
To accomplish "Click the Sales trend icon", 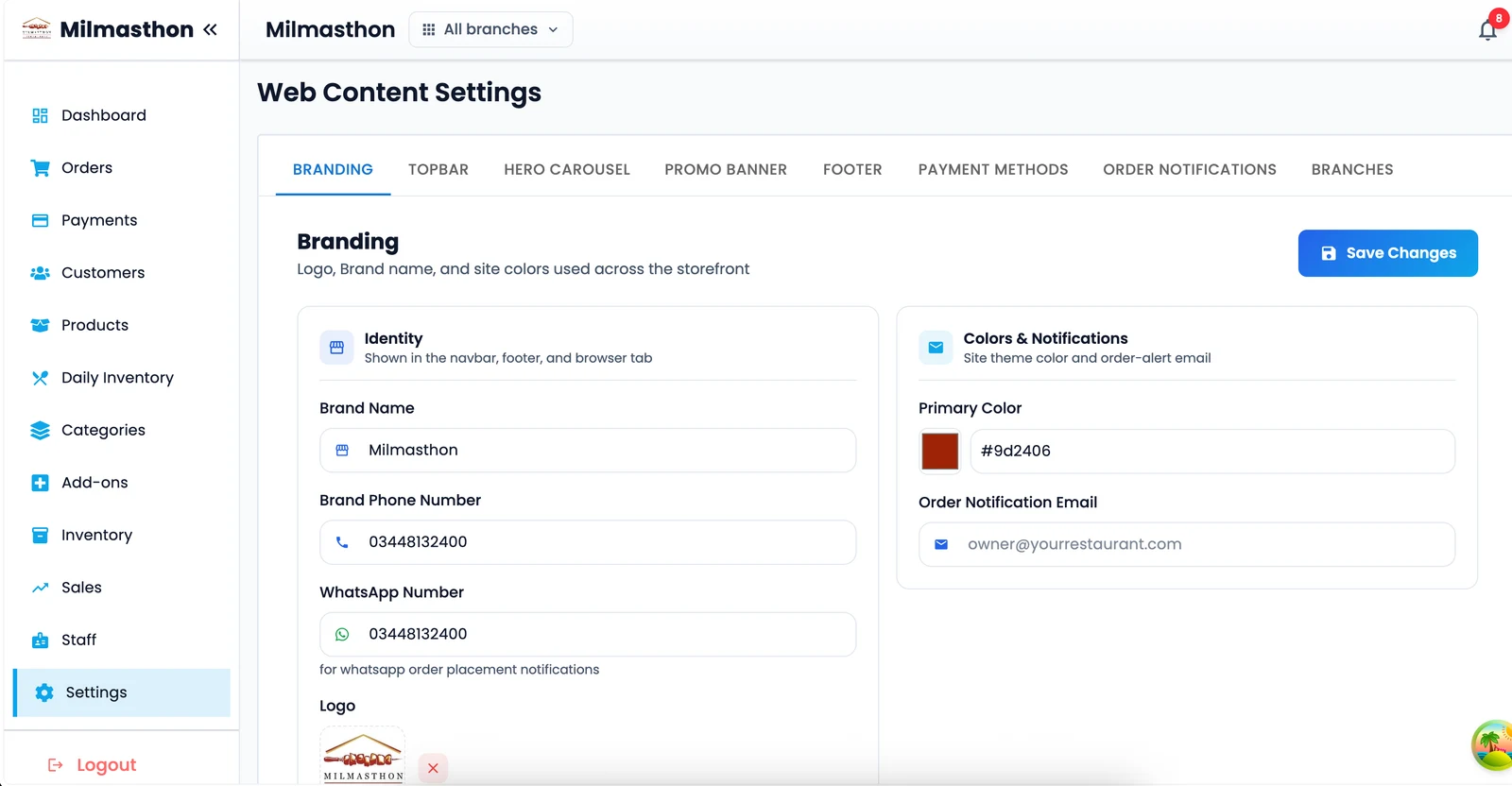I will click(x=40, y=588).
